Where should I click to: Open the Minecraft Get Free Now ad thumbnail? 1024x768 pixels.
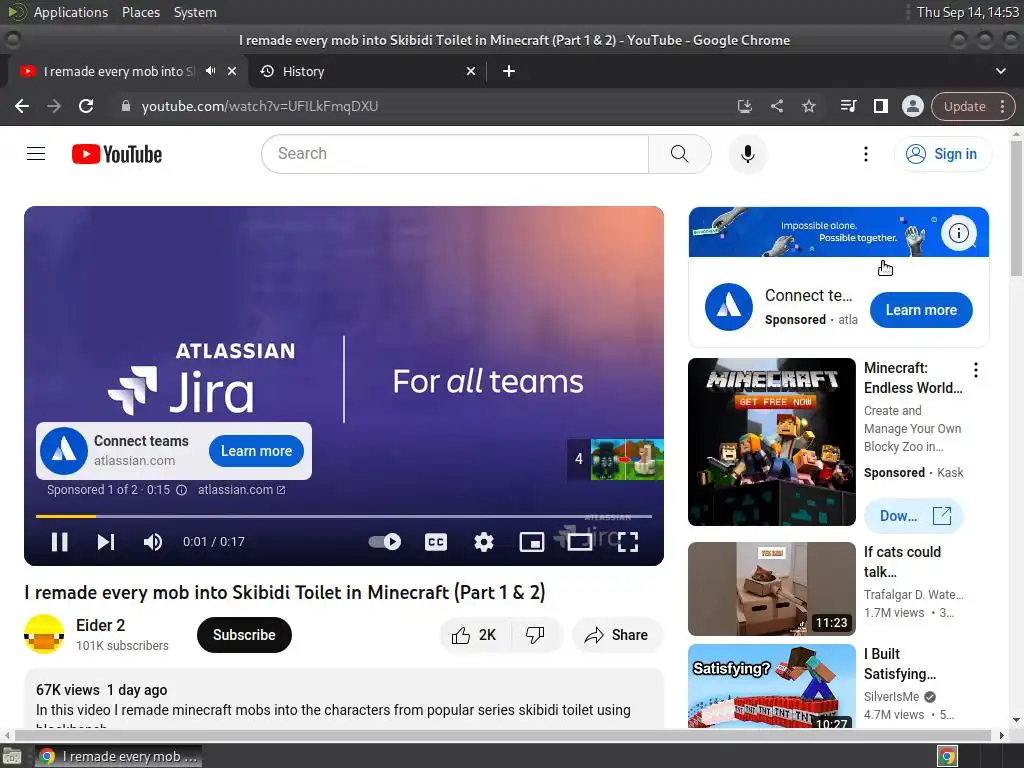point(771,442)
